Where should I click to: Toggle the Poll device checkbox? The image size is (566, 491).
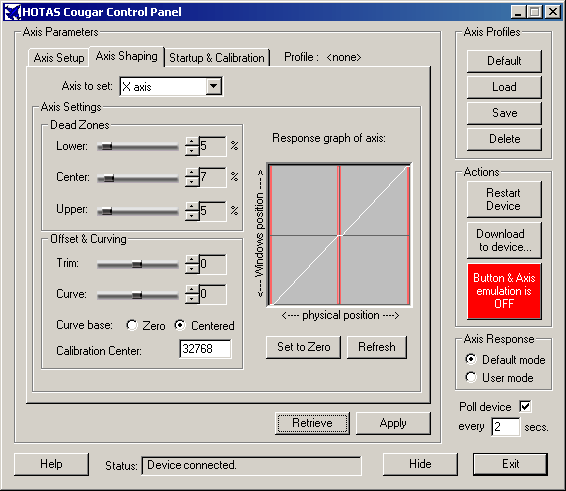pos(525,407)
